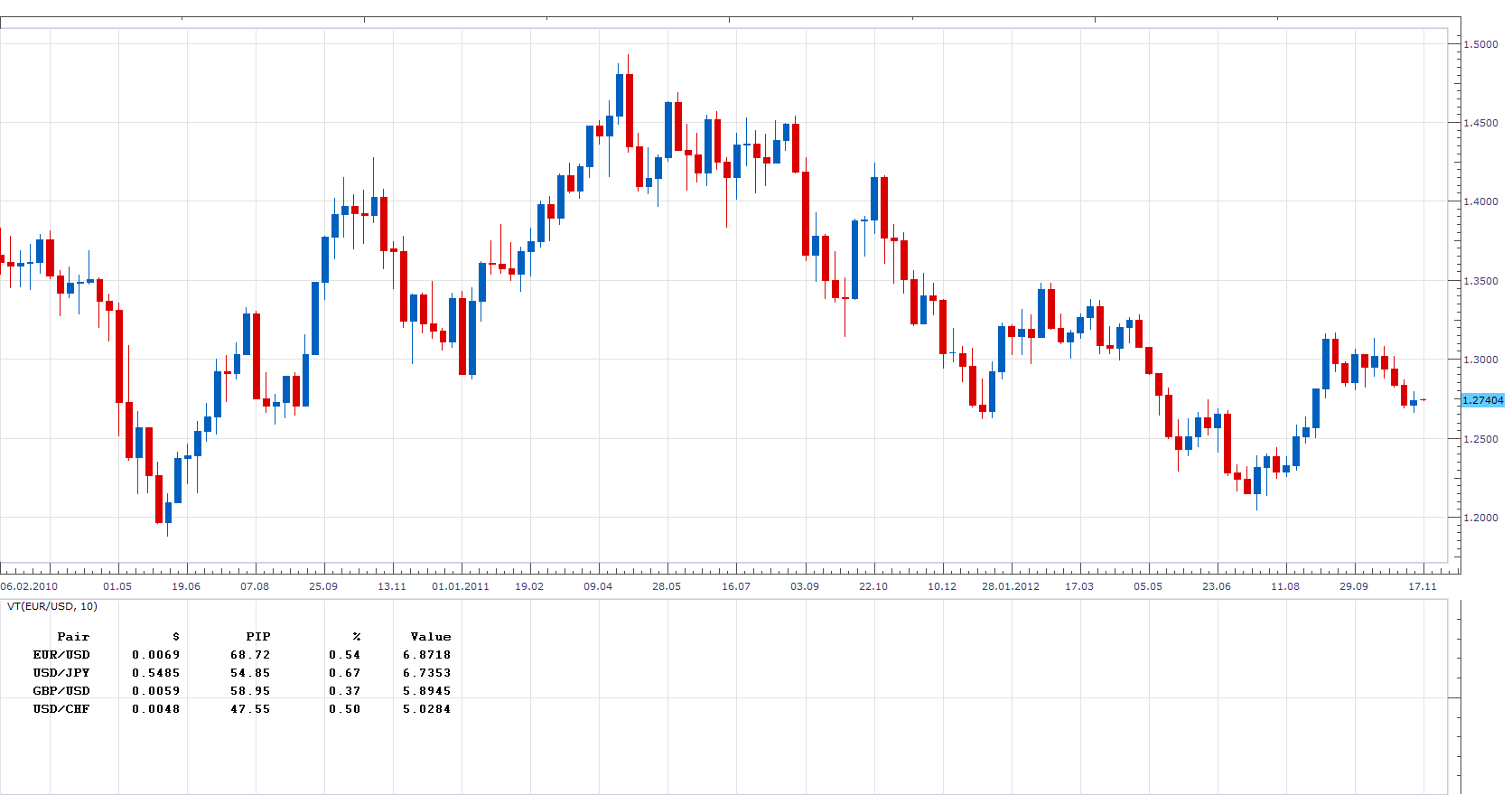
Task: Click the 17.03 date axis label
Action: coord(1079,586)
